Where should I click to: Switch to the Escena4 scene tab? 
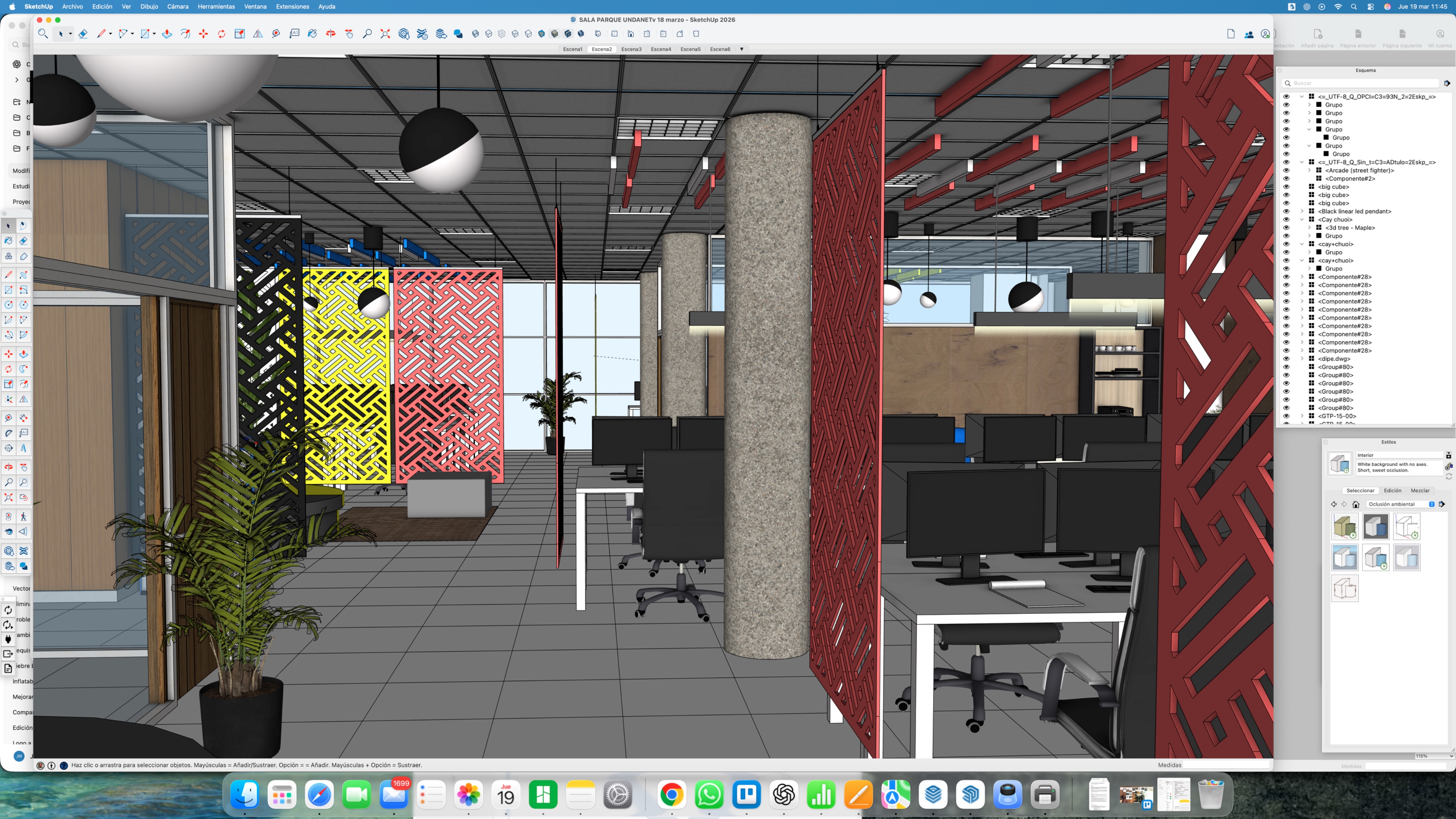pyautogui.click(x=661, y=49)
